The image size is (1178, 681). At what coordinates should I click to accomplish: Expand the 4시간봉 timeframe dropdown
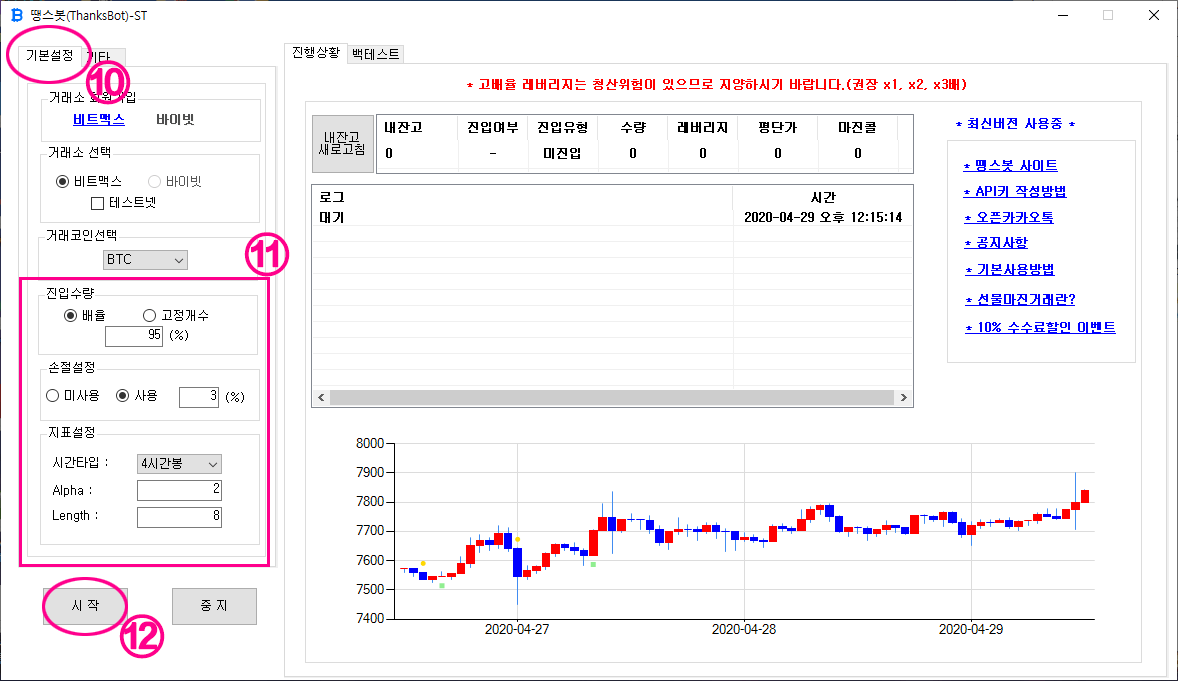pos(179,464)
